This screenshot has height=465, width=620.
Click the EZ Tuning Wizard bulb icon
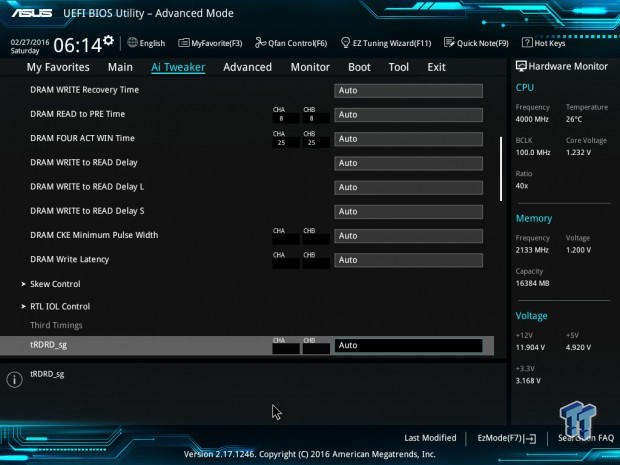point(345,42)
